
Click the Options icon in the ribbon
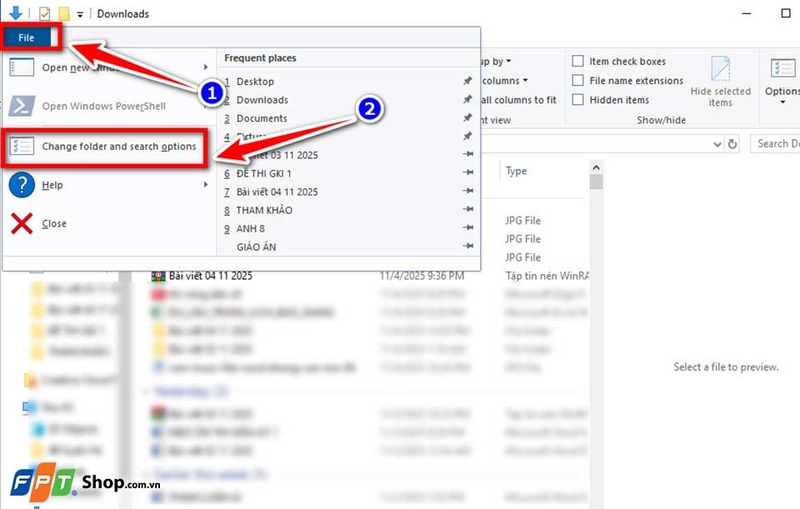[784, 69]
